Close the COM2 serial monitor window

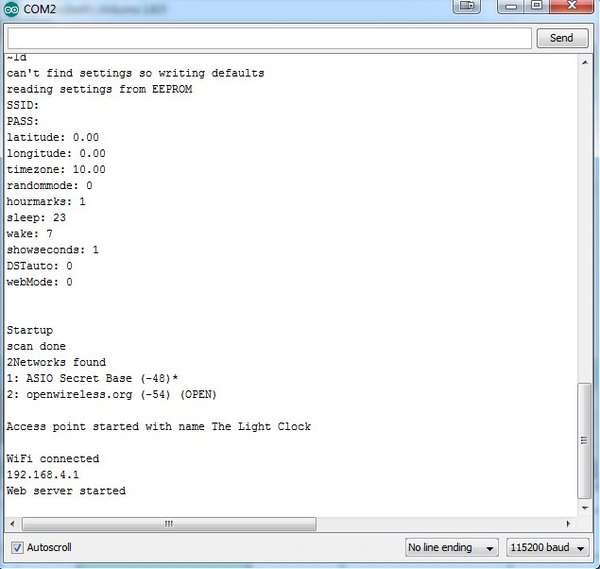(572, 6)
